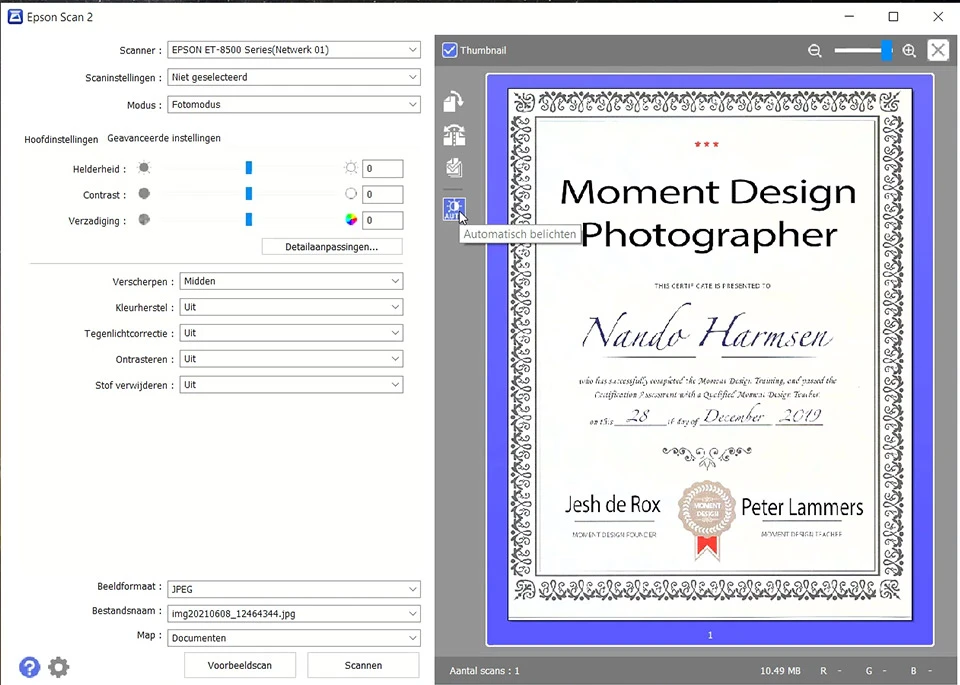Screen dimensions: 960x685
Task: Expand the Verscherpen dropdown set to Midden
Action: [291, 281]
